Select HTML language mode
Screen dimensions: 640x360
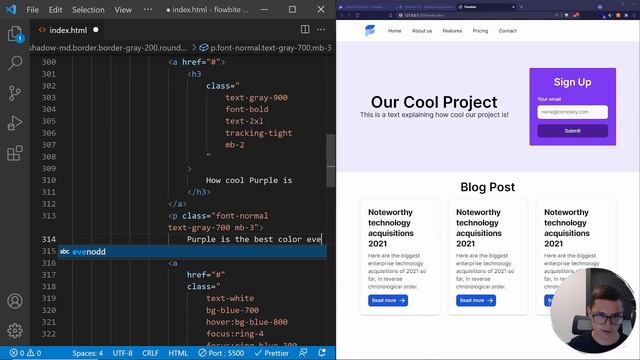point(178,353)
